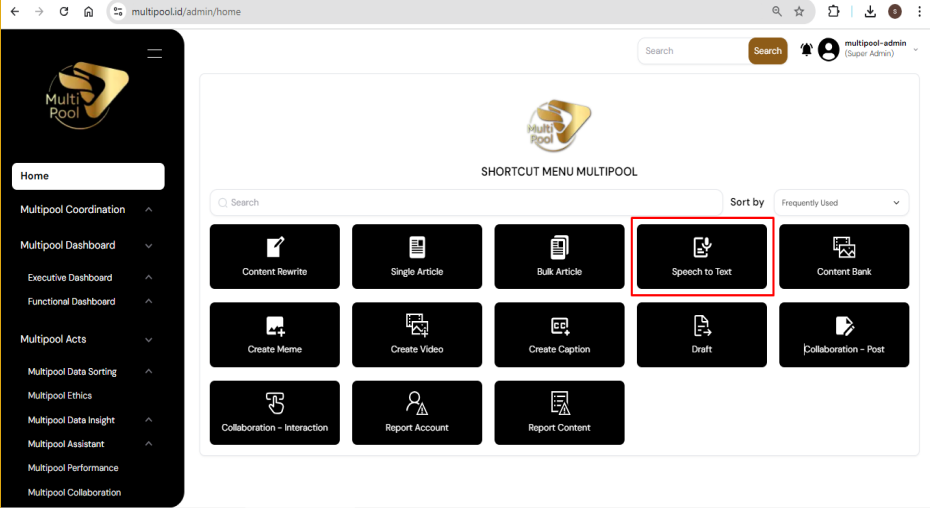Open the Create Video tile
Viewport: 930px width, 508px height.
pyautogui.click(x=417, y=335)
